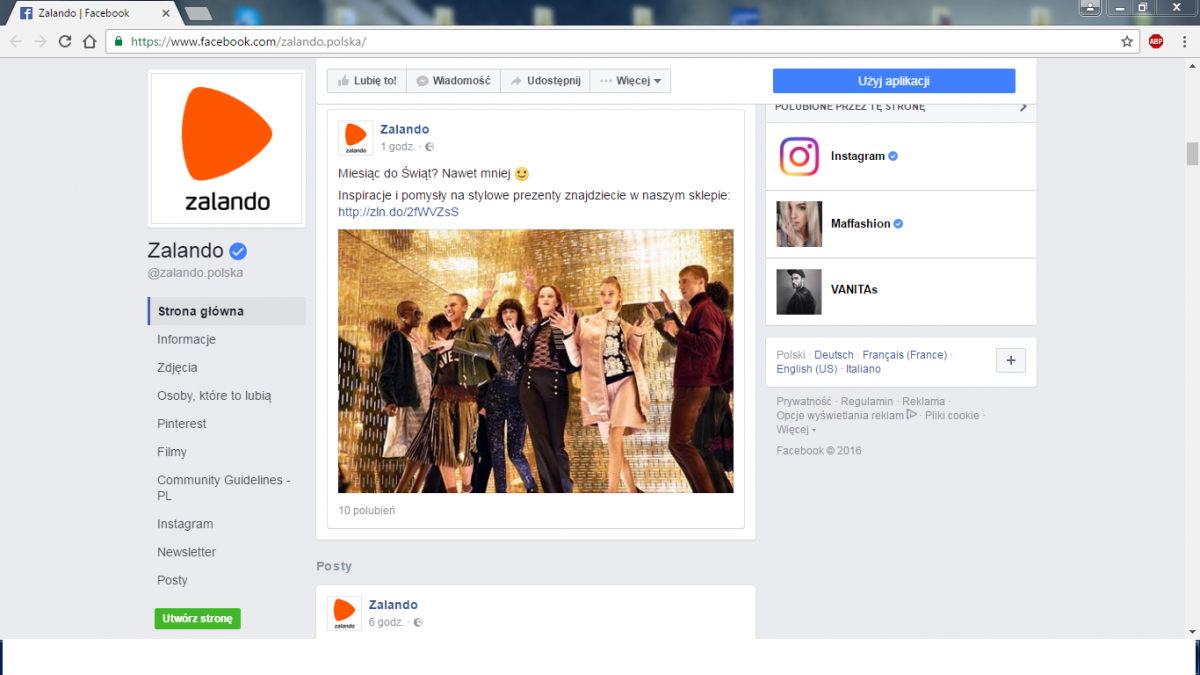
Task: Expand the liked pages chevron arrow
Action: (1023, 107)
